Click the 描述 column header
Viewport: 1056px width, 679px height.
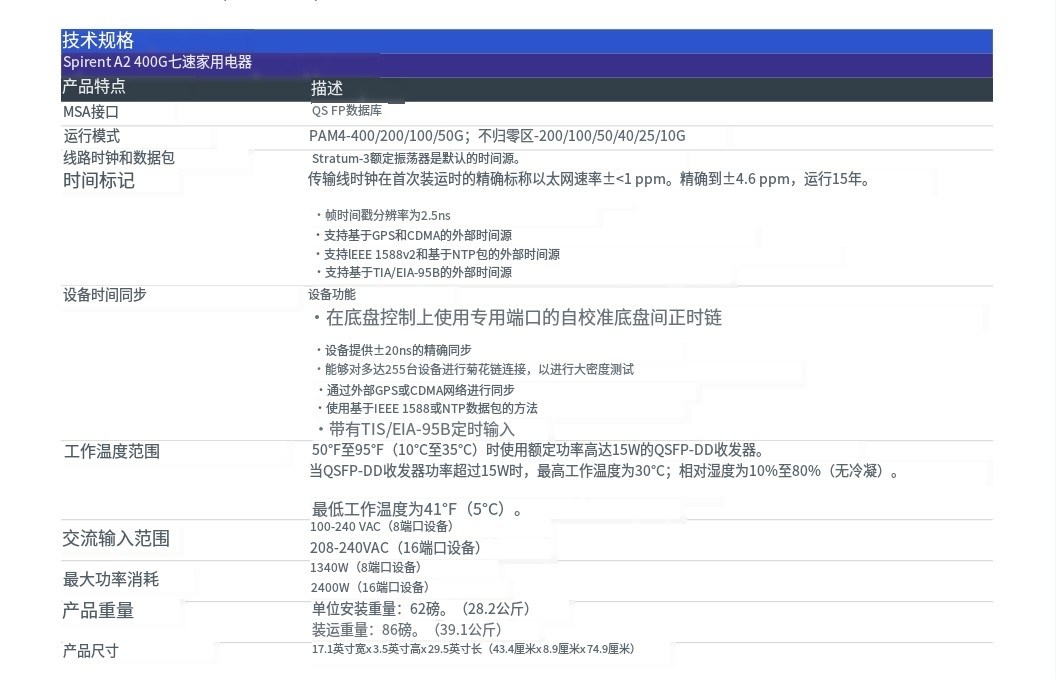327,89
